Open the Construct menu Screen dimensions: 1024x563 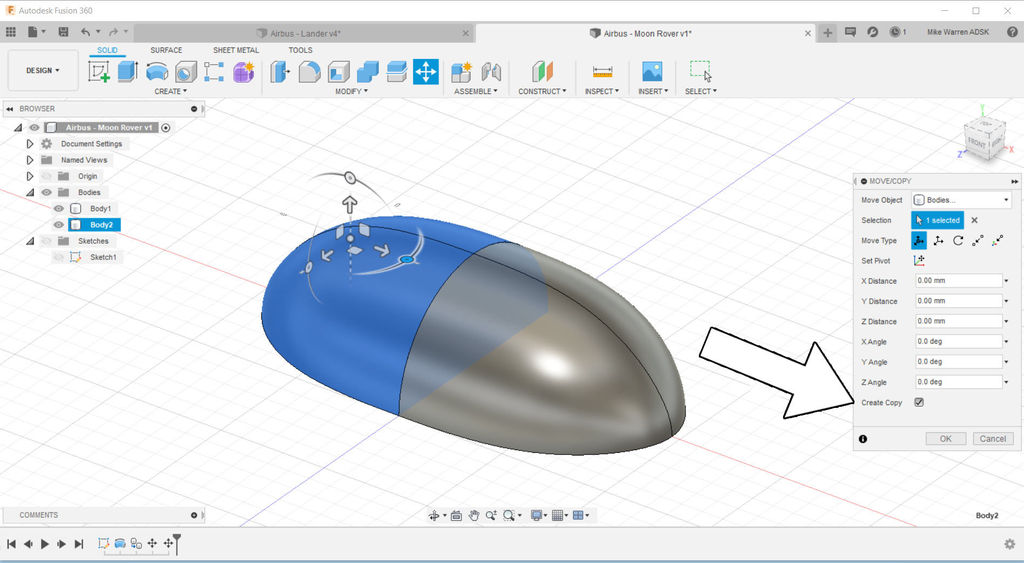[542, 91]
